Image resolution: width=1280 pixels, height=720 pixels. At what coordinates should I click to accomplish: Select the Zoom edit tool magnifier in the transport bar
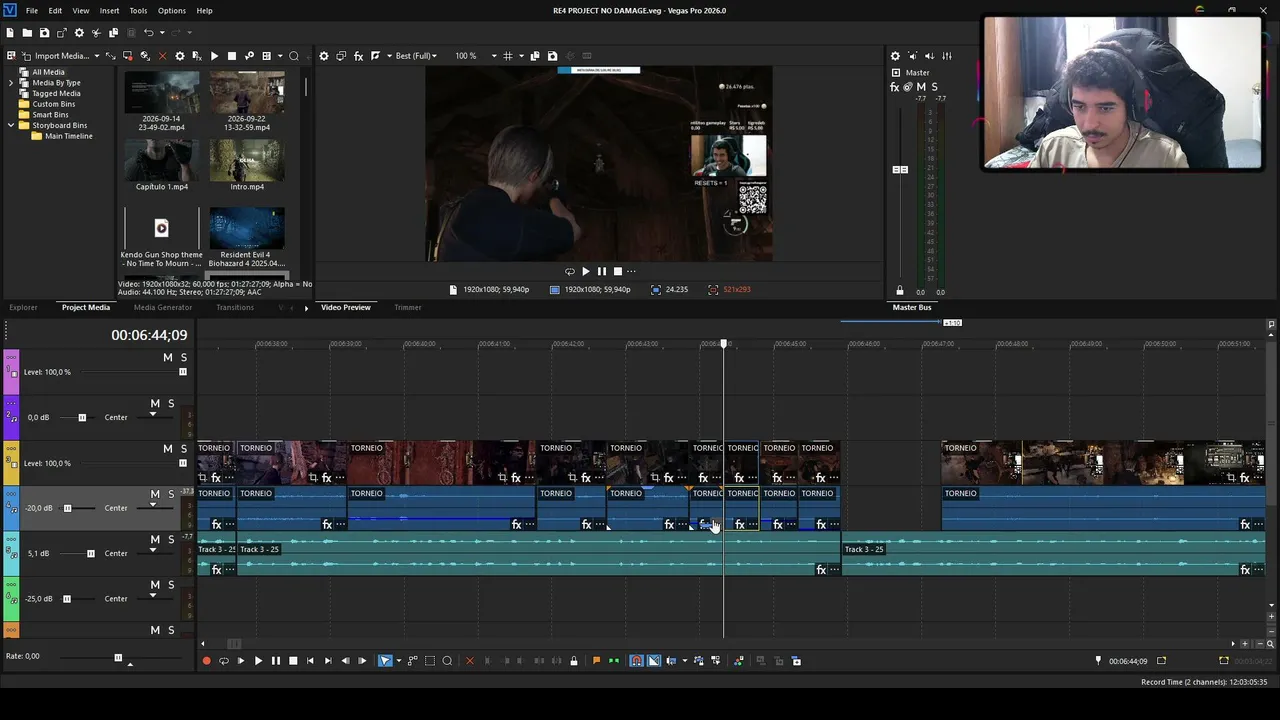(447, 661)
